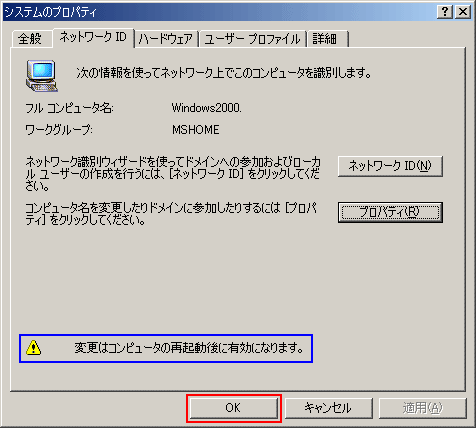The height and width of the screenshot is (428, 476).
Task: Open the ハードウェア tab
Action: [166, 39]
